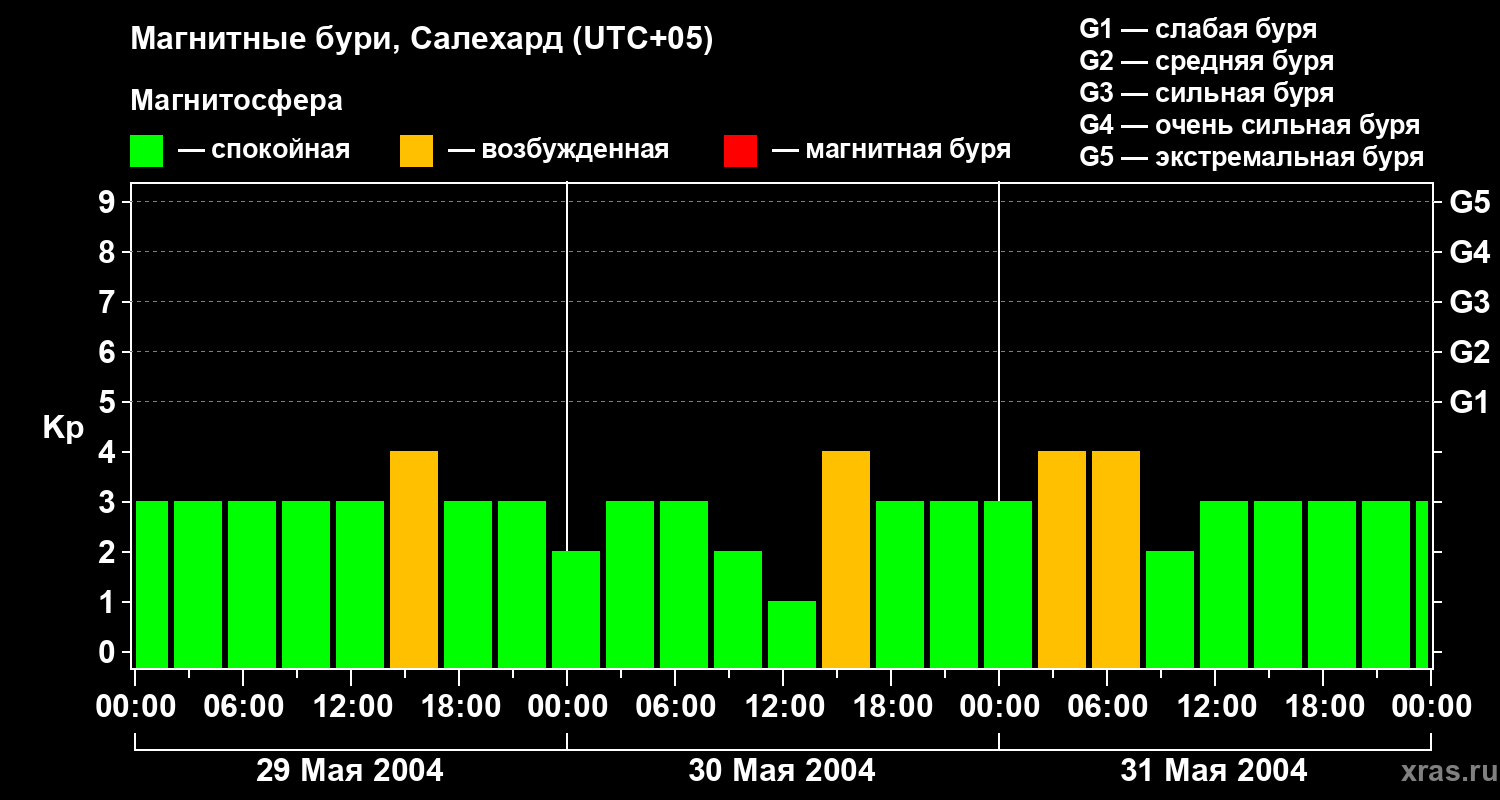Click the Kp axis value 0

pyautogui.click(x=109, y=652)
